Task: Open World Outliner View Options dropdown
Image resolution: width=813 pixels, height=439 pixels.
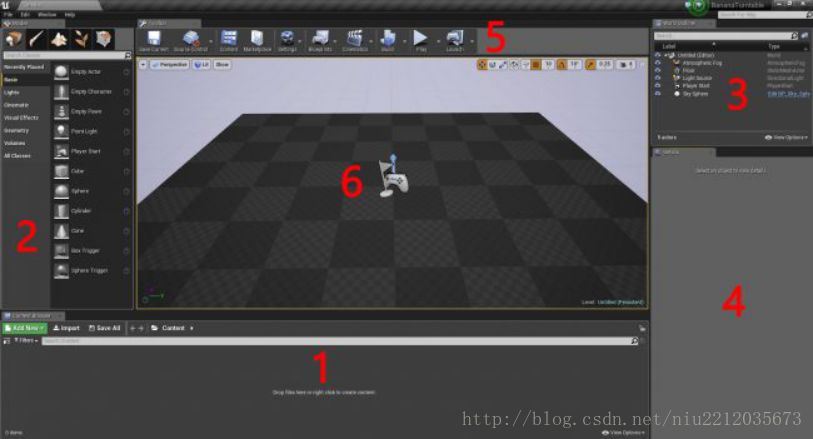Action: tap(787, 137)
